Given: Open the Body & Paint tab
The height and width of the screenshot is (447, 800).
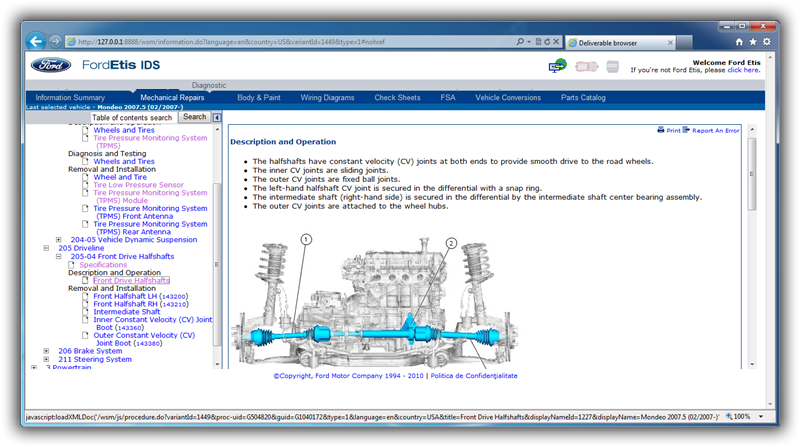Looking at the screenshot, I should [x=259, y=97].
